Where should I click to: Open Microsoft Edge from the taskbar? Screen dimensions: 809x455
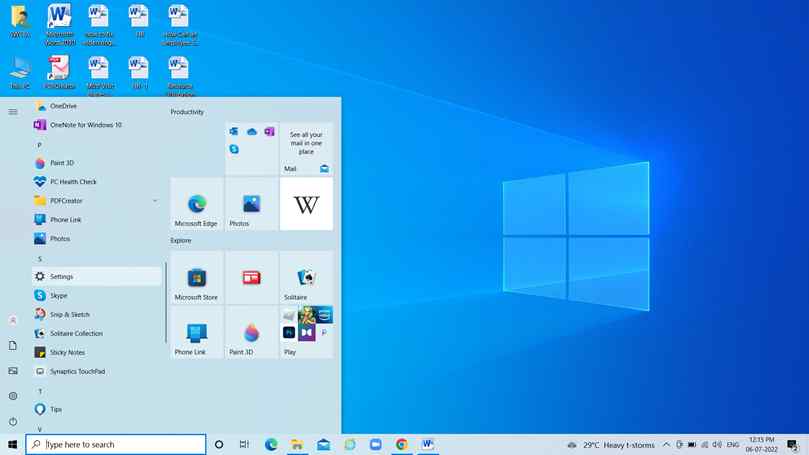[x=271, y=444]
